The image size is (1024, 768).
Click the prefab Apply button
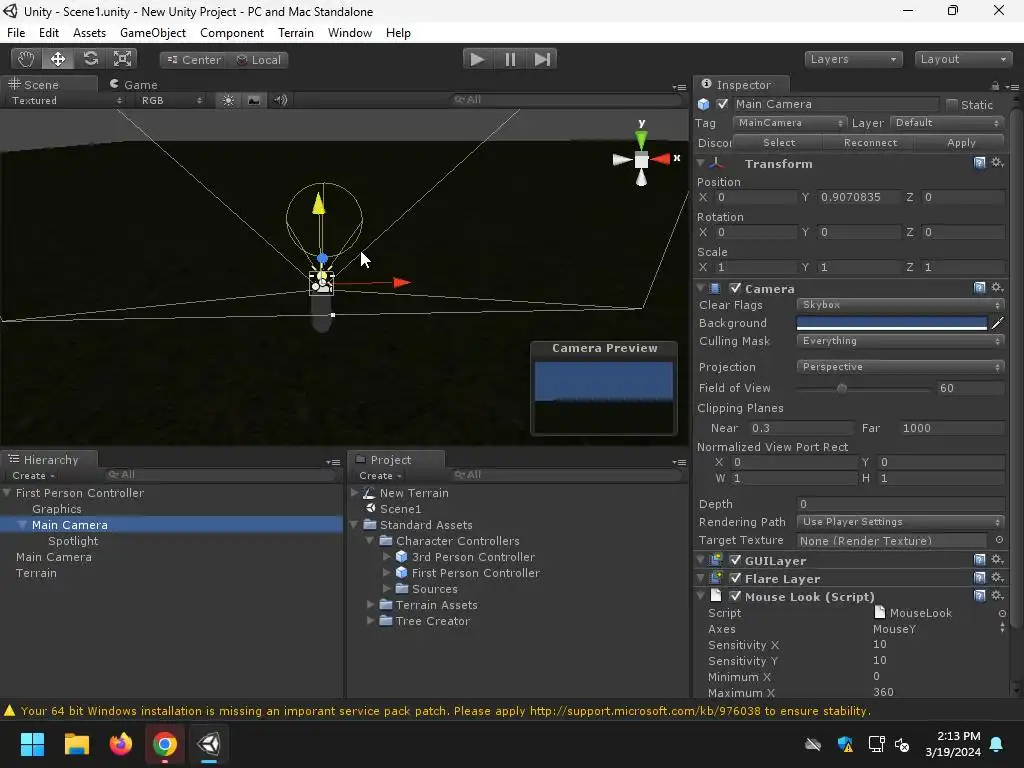point(961,142)
